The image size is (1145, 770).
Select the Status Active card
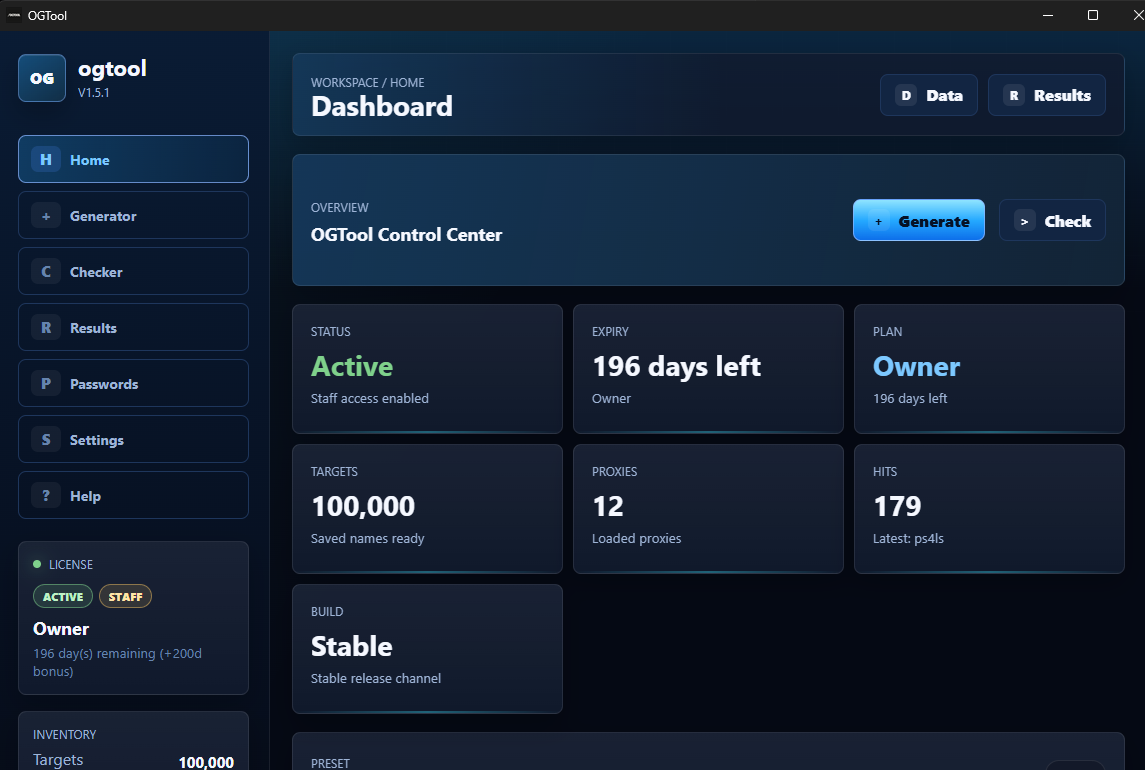point(427,369)
